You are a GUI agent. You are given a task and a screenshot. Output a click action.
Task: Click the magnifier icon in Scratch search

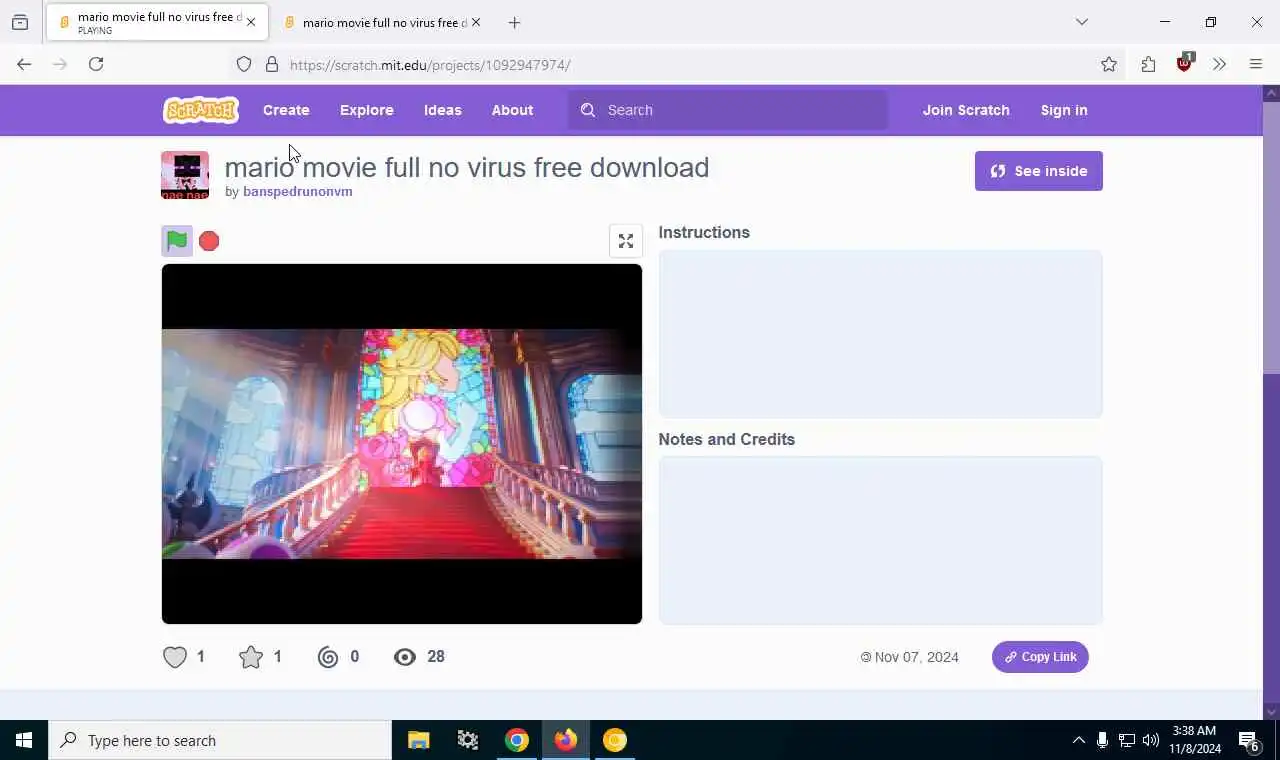pyautogui.click(x=588, y=110)
